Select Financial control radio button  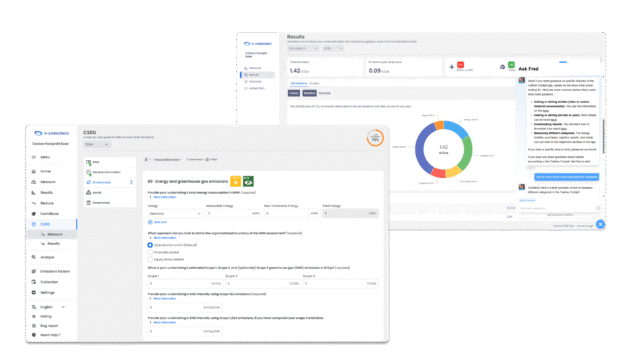click(x=150, y=253)
